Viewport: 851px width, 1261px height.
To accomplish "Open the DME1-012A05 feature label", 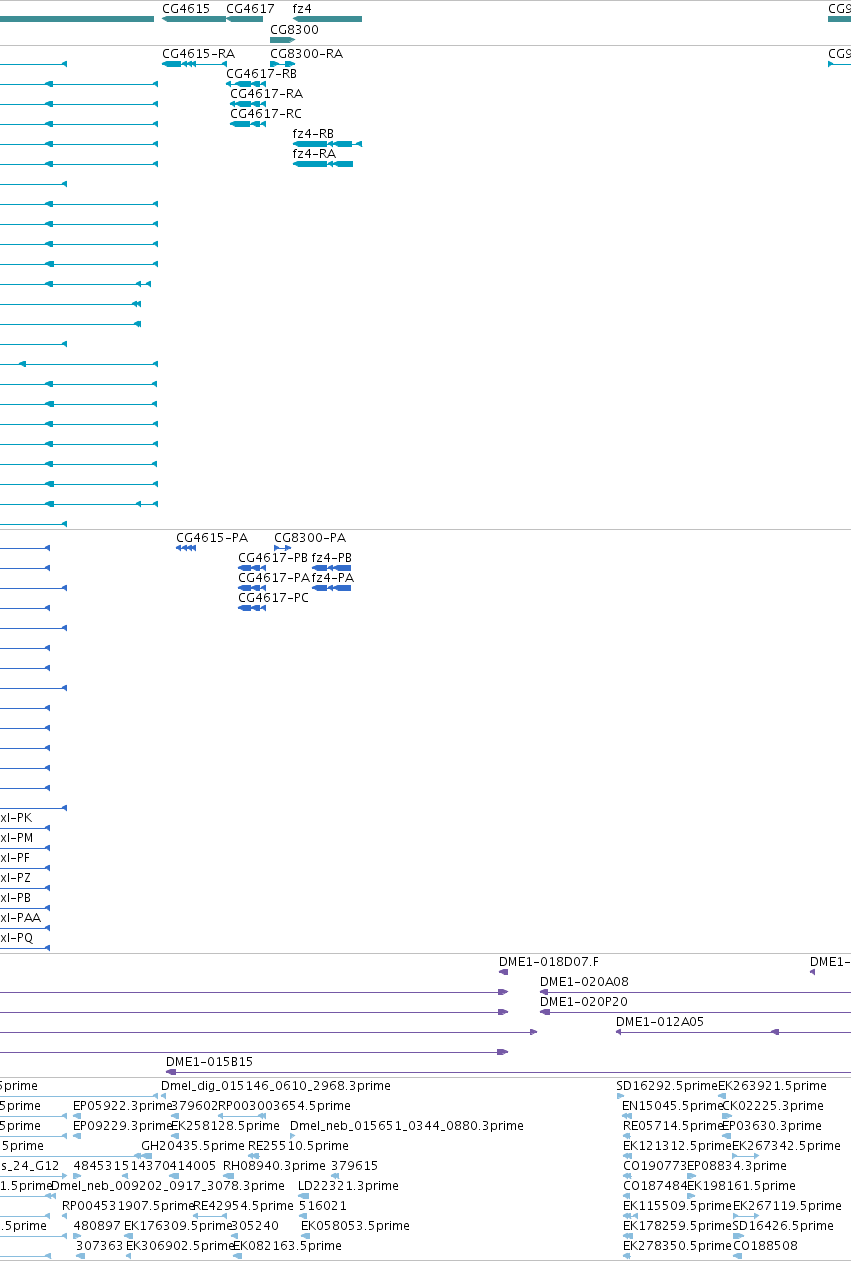I will [x=660, y=1022].
